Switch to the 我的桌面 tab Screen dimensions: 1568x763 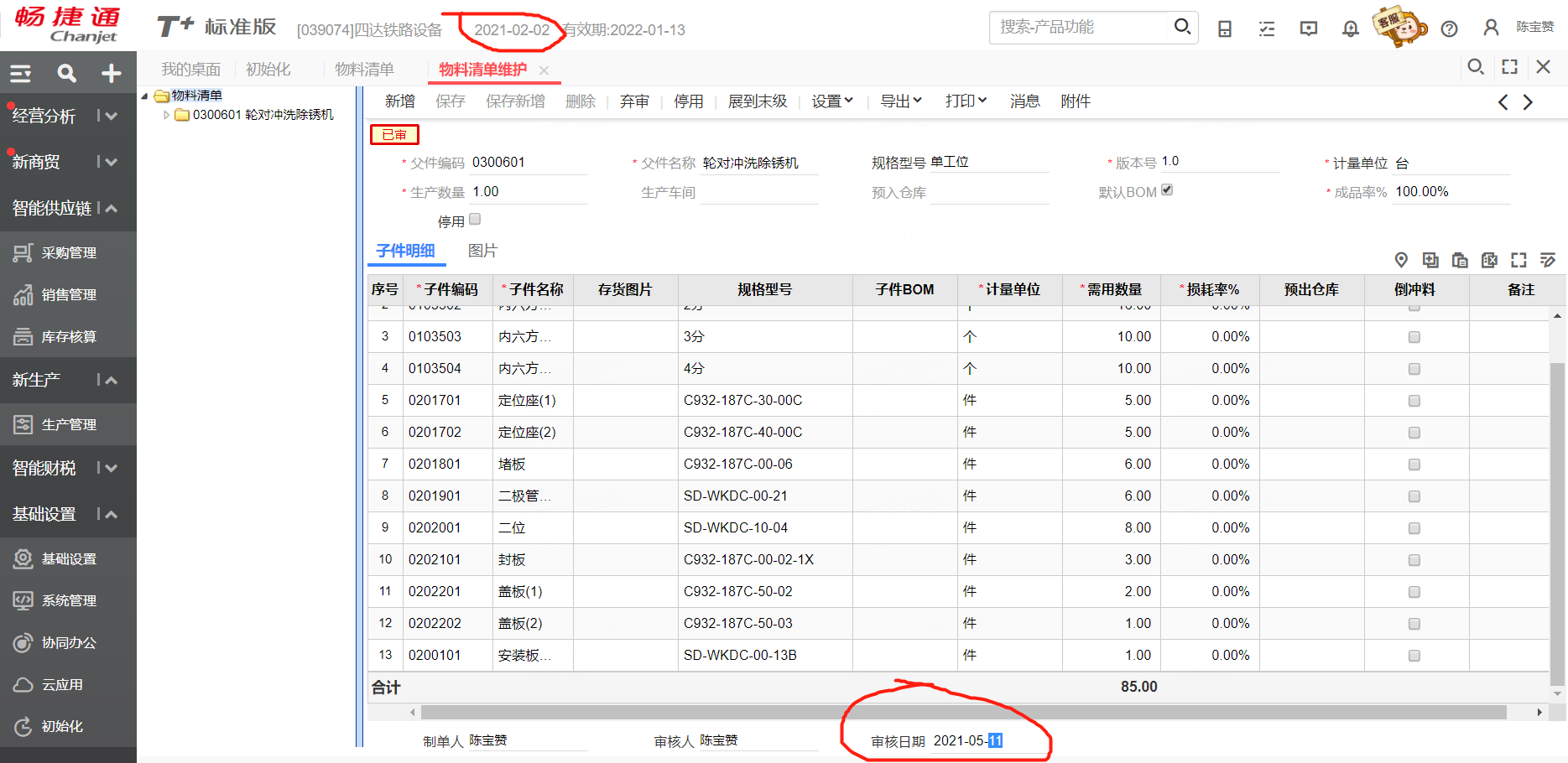coord(191,70)
